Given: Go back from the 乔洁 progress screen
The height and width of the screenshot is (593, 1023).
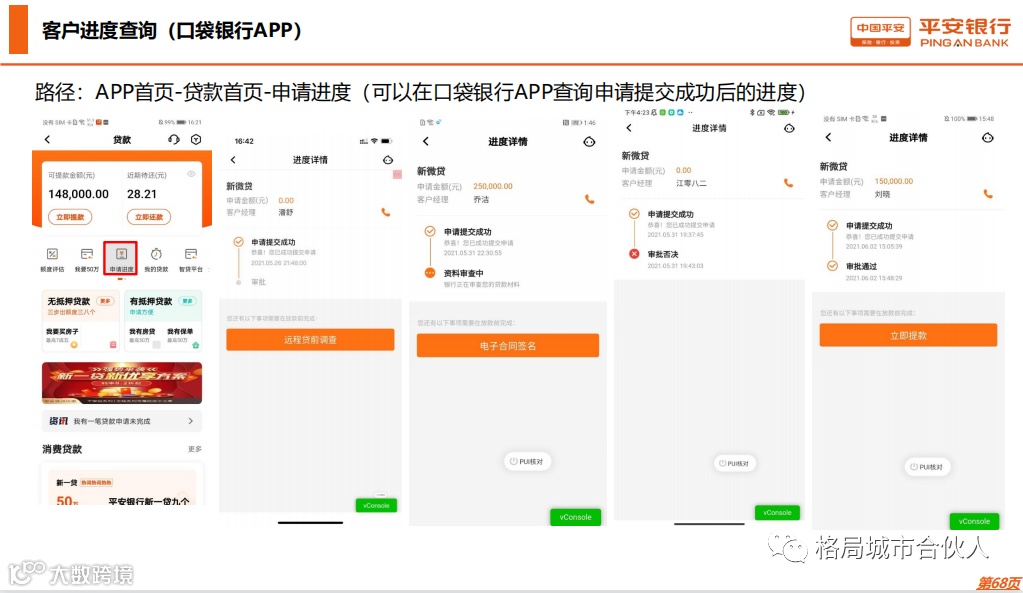Looking at the screenshot, I should coord(425,142).
